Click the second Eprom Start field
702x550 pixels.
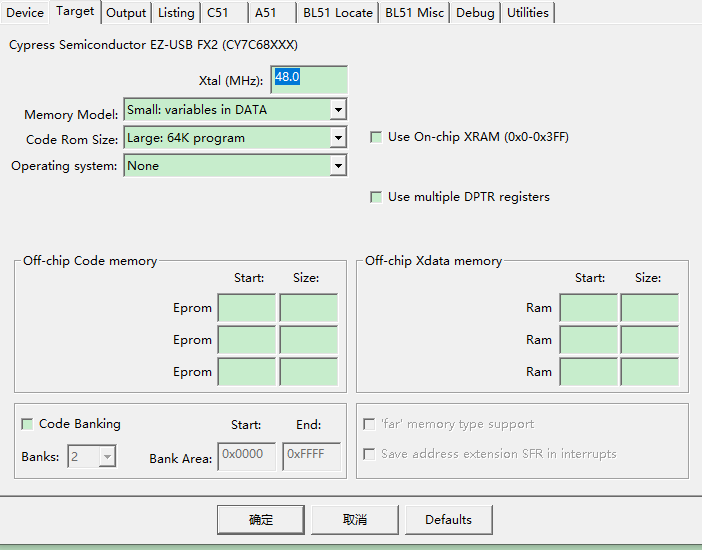point(247,340)
